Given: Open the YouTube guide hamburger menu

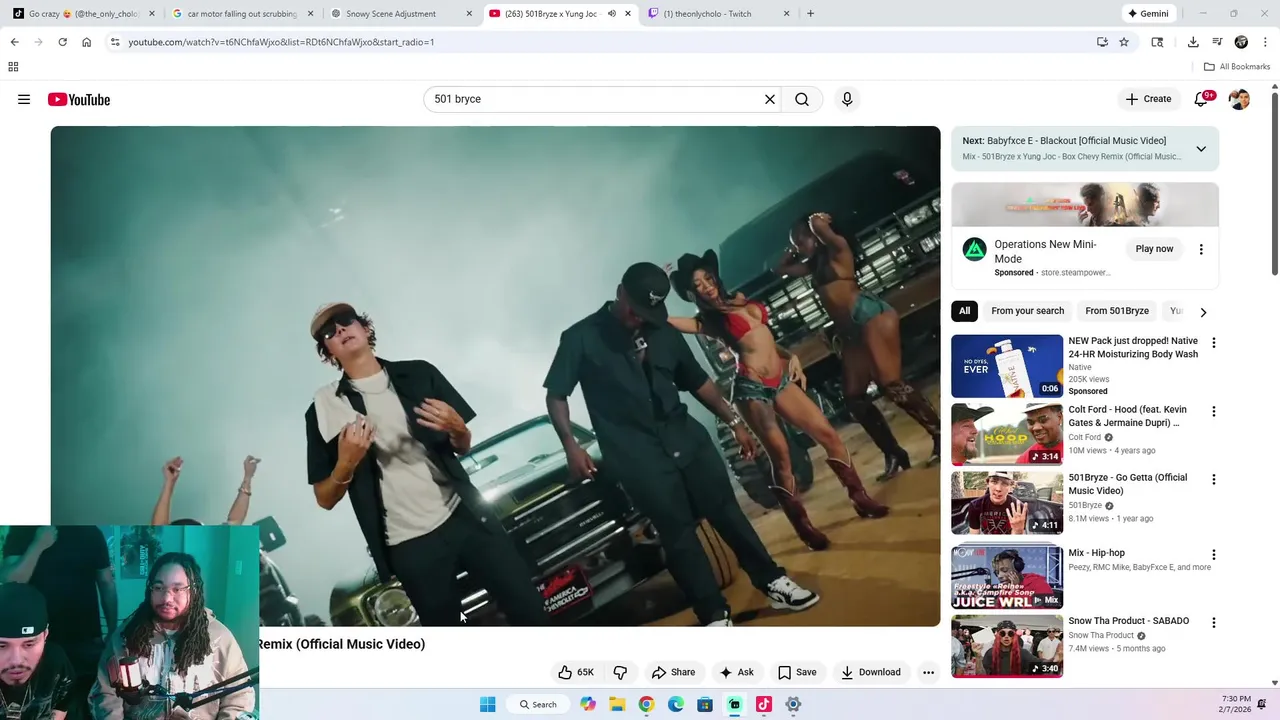Looking at the screenshot, I should pos(24,99).
